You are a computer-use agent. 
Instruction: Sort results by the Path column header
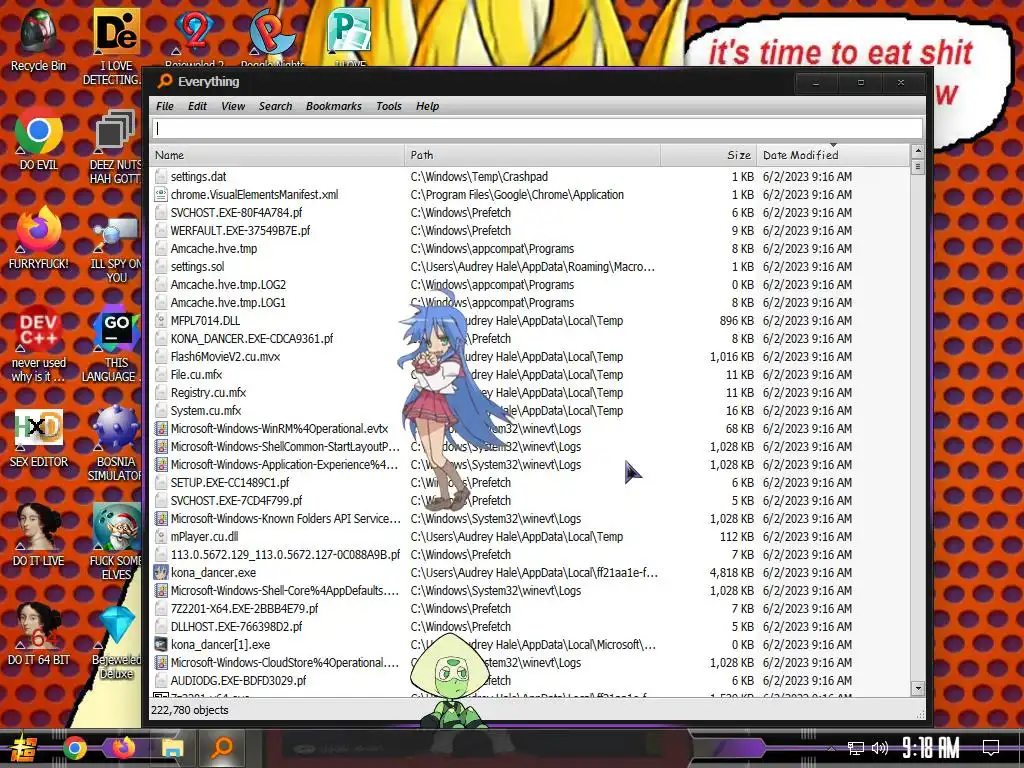533,155
